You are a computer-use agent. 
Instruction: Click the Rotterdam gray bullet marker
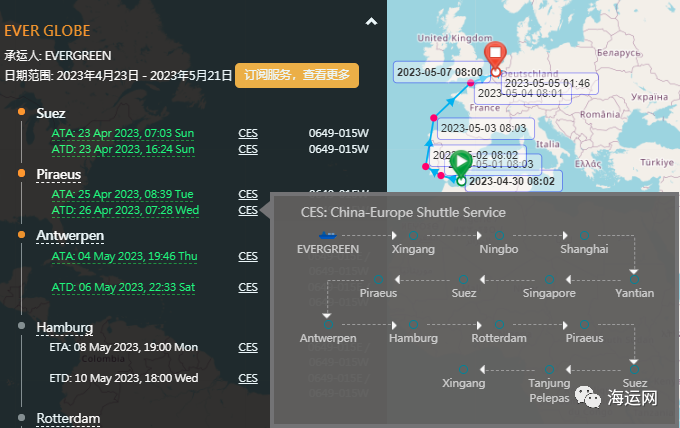coord(21,418)
